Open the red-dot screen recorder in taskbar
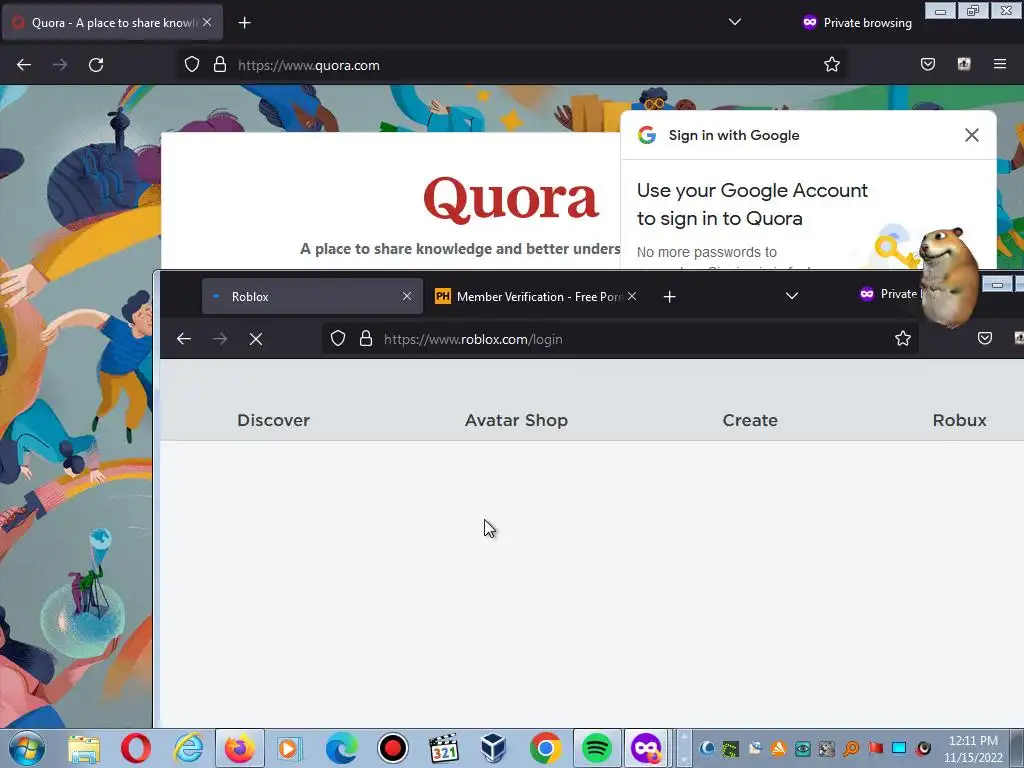Image resolution: width=1024 pixels, height=768 pixels. pyautogui.click(x=392, y=748)
